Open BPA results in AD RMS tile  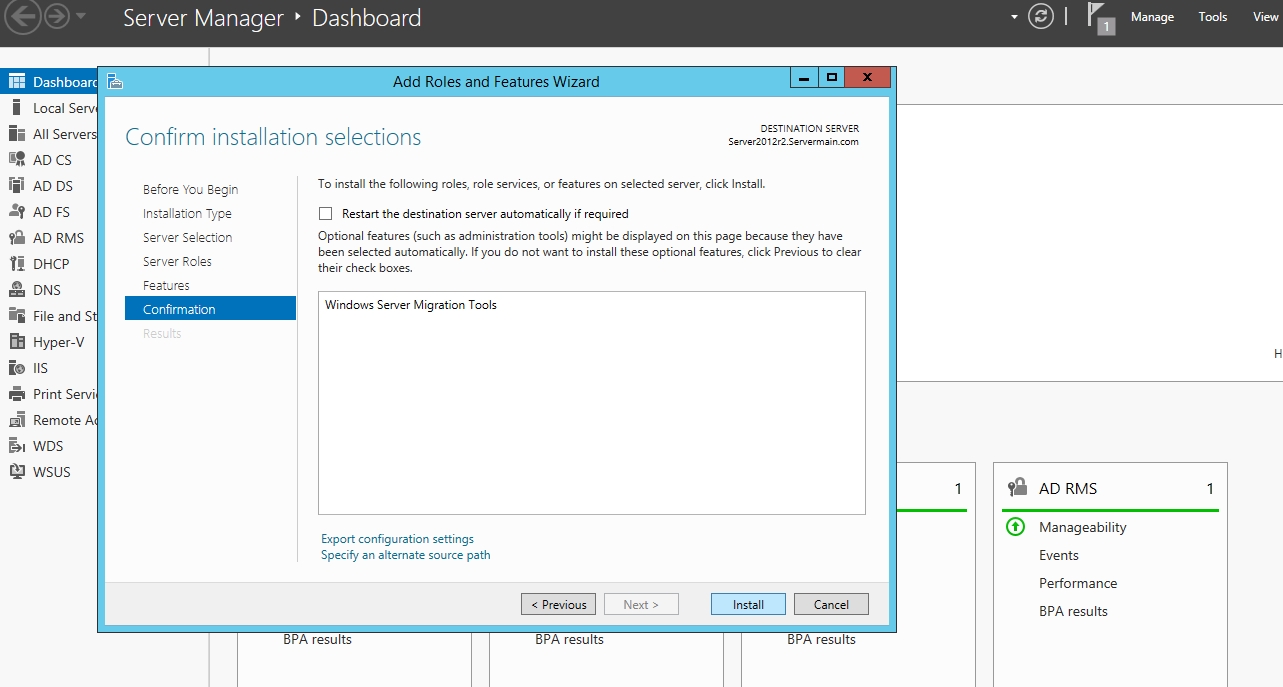1073,611
